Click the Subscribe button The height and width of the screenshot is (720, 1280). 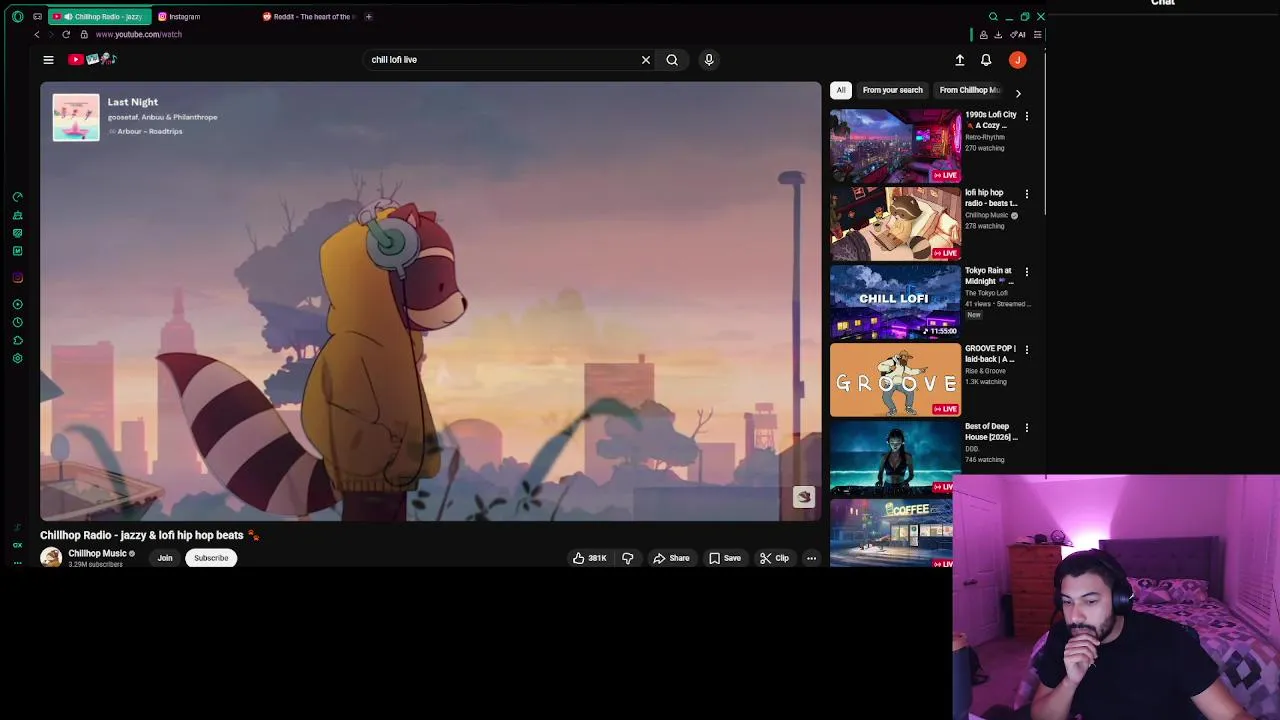point(211,558)
